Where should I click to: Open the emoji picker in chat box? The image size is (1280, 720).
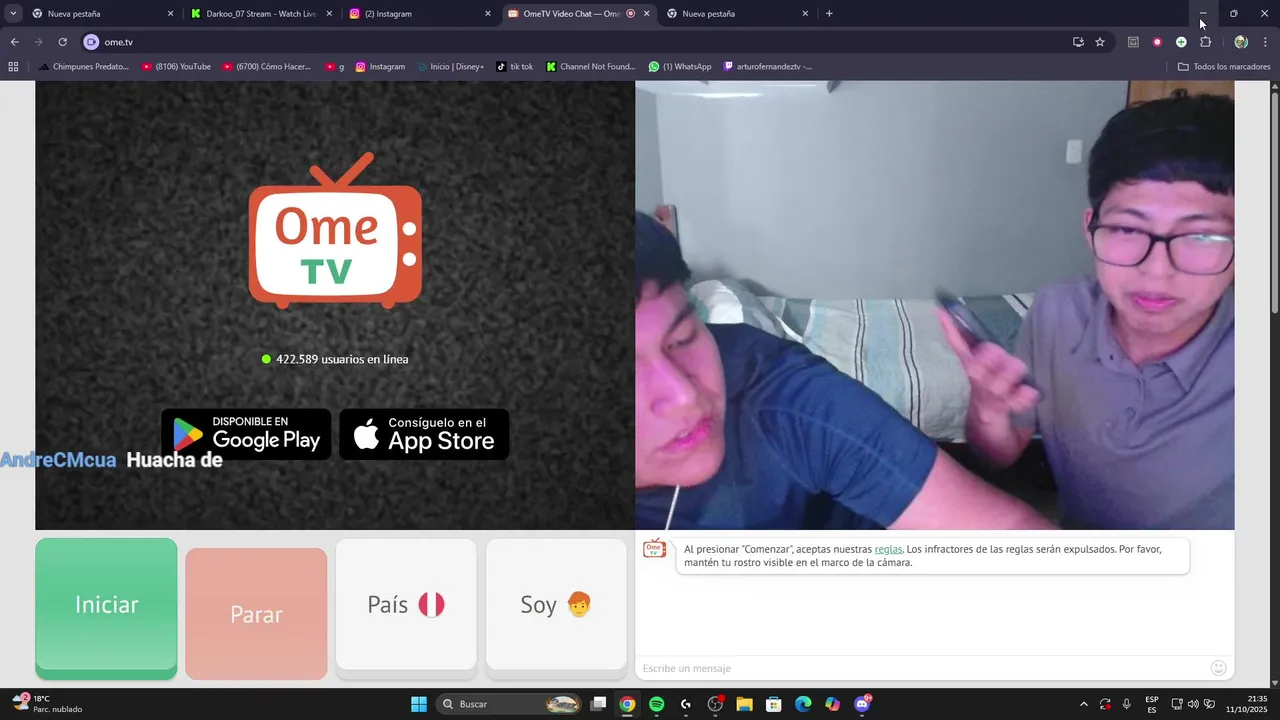coord(1218,668)
